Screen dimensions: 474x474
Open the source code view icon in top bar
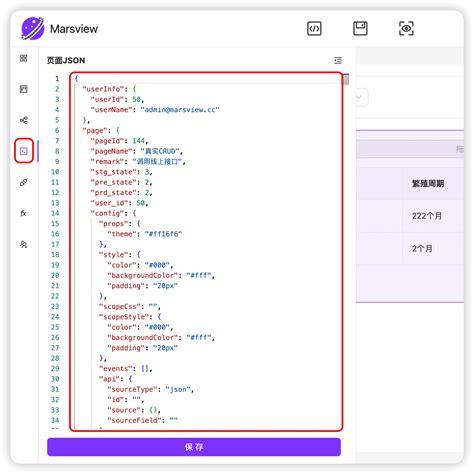pos(314,28)
